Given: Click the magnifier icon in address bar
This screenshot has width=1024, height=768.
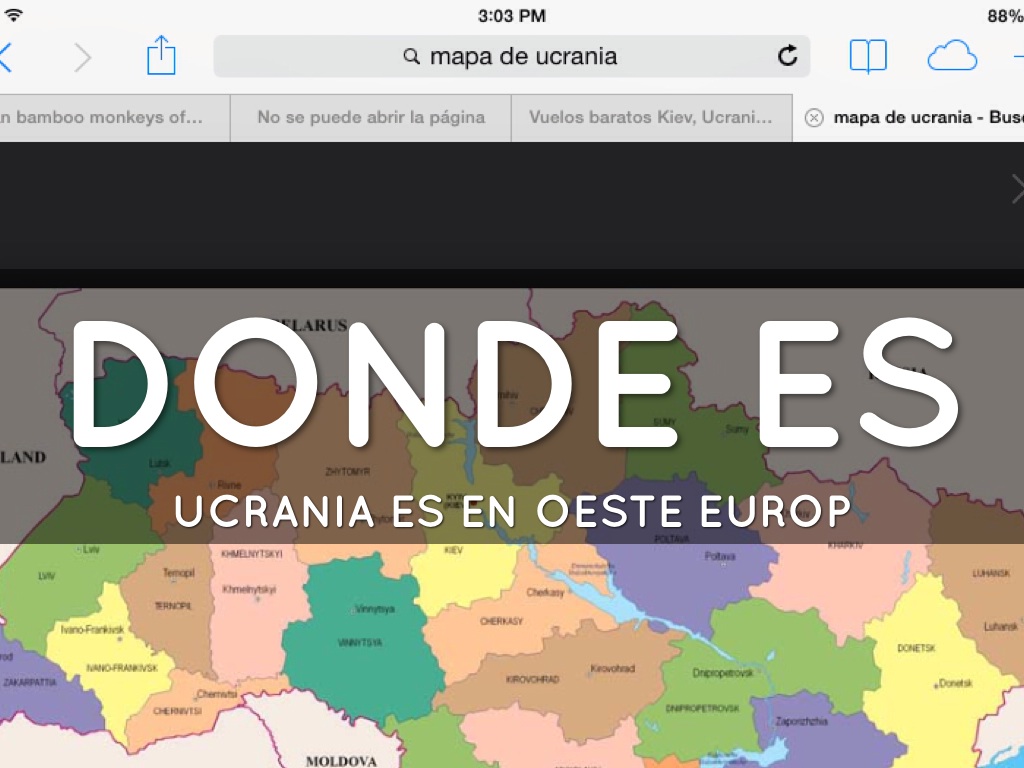Looking at the screenshot, I should point(411,57).
